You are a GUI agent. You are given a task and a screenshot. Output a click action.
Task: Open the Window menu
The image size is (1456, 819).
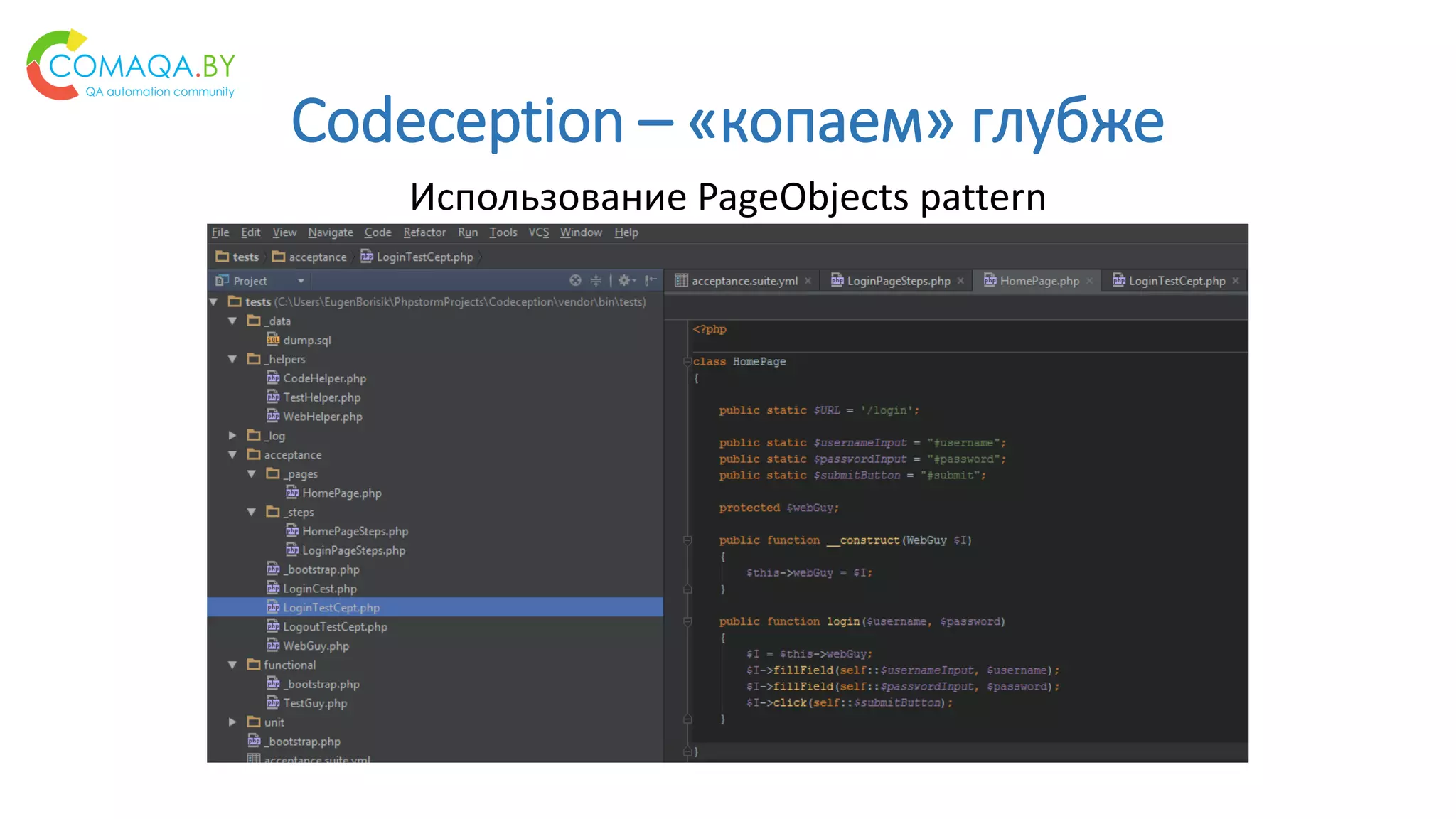tap(581, 232)
